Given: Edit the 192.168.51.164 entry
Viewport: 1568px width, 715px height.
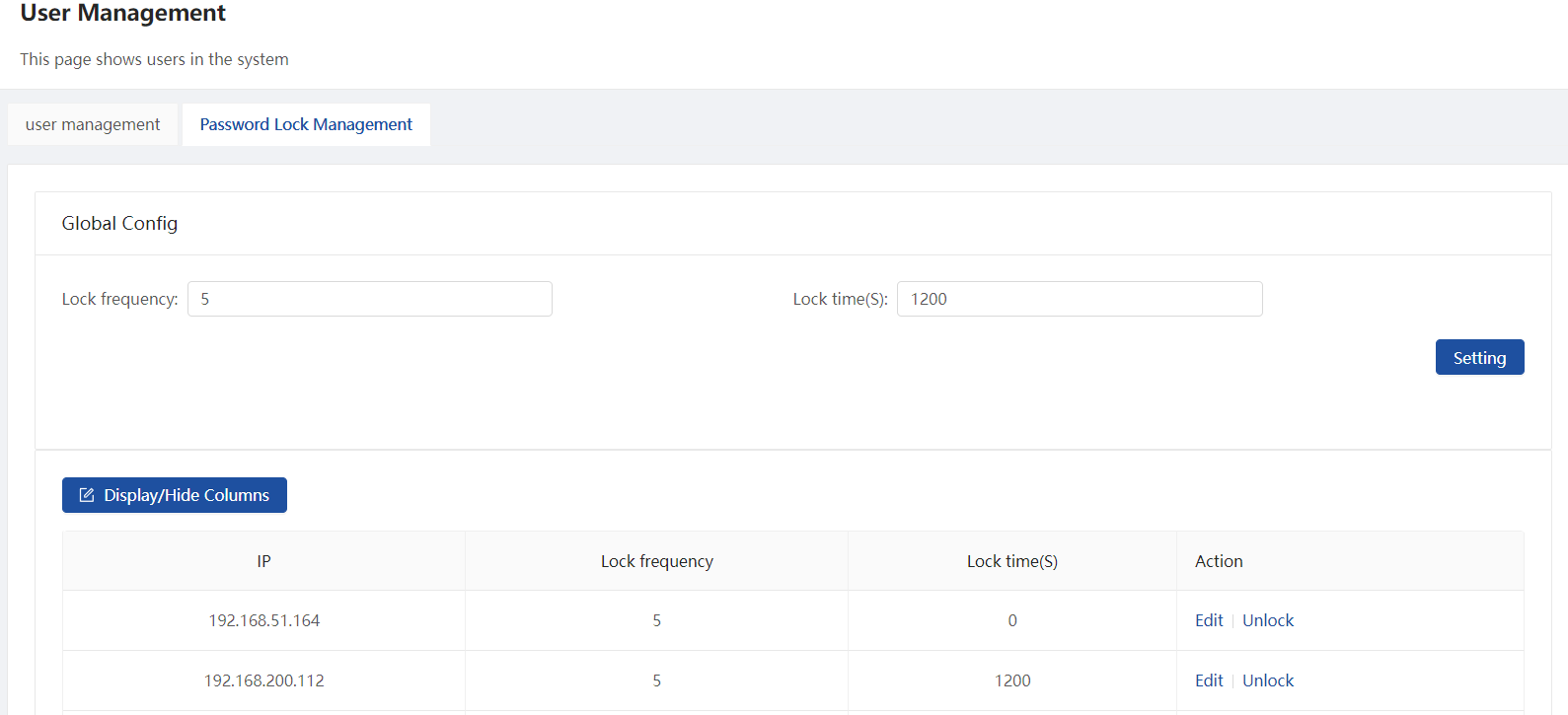Looking at the screenshot, I should pos(1209,620).
